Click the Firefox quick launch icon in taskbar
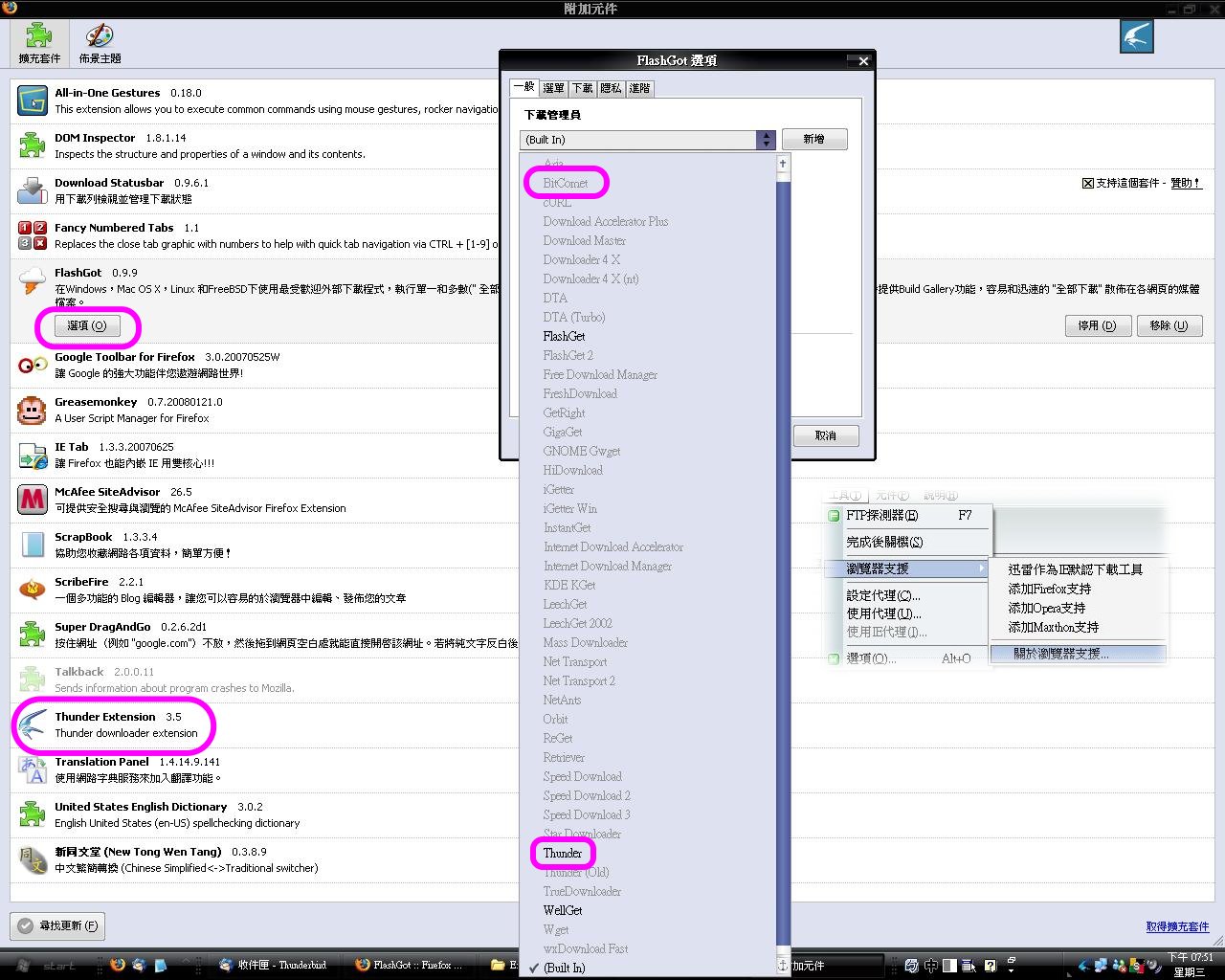1225x980 pixels. click(118, 965)
